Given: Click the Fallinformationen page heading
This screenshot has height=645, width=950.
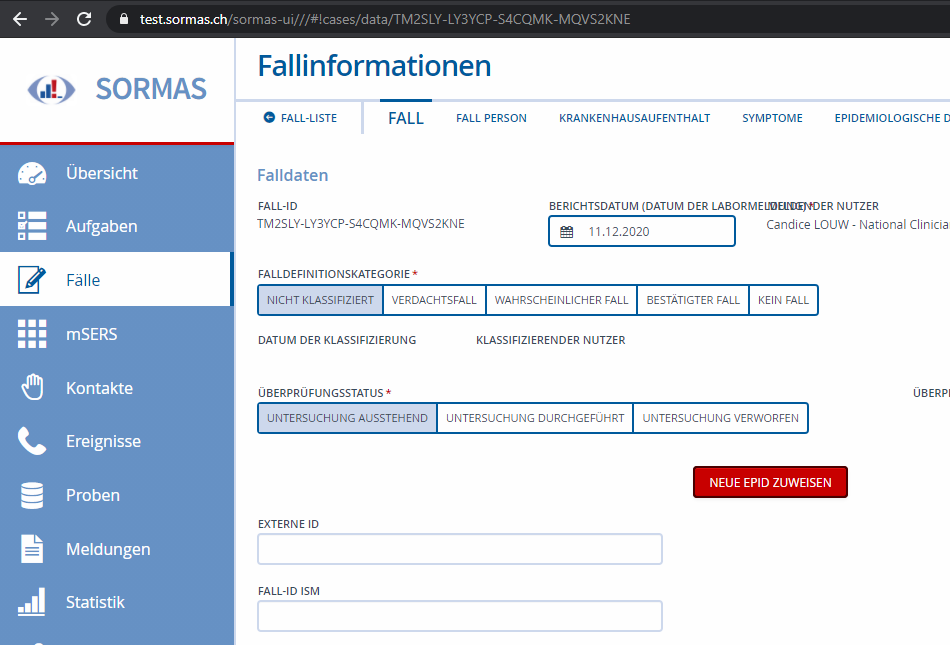Looking at the screenshot, I should click(x=374, y=66).
